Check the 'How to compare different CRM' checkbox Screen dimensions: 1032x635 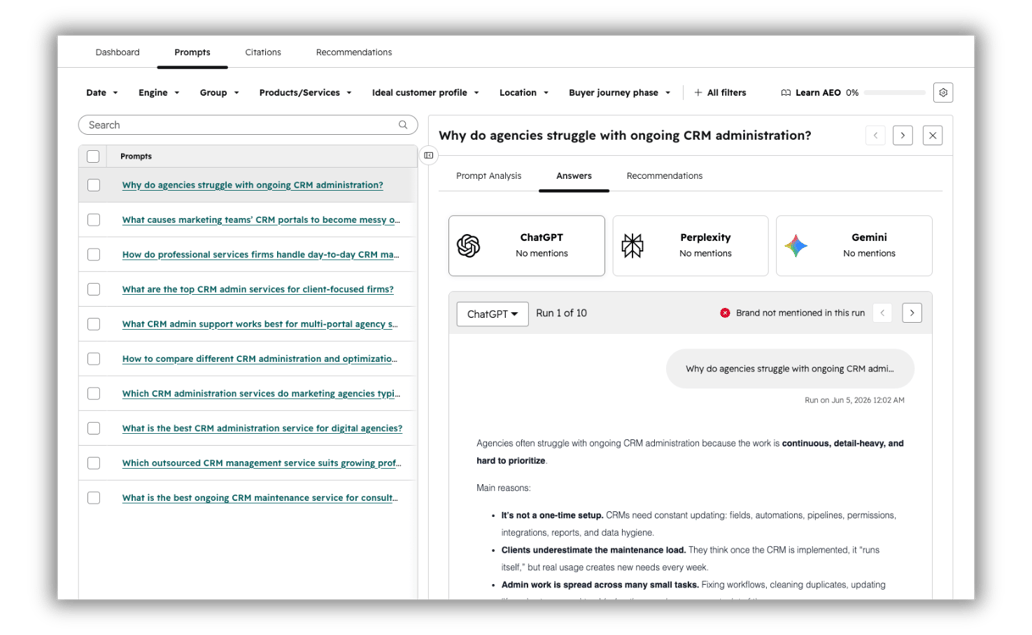point(93,359)
